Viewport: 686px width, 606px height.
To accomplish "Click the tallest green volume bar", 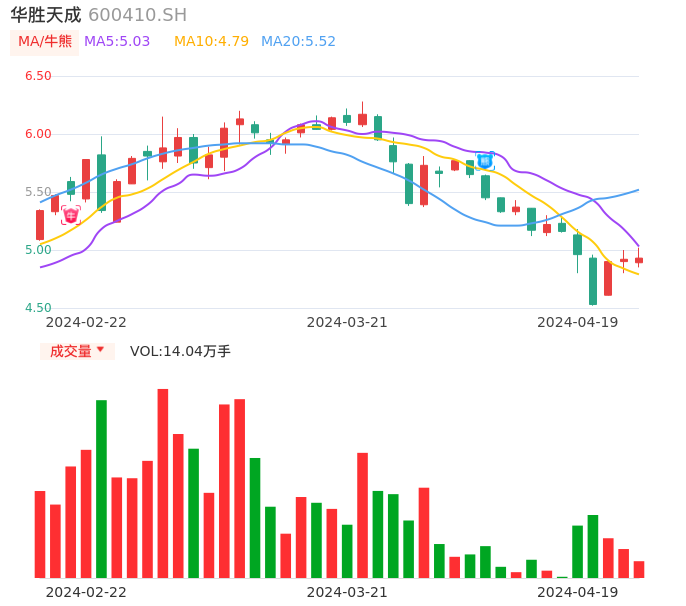I will [x=101, y=488].
